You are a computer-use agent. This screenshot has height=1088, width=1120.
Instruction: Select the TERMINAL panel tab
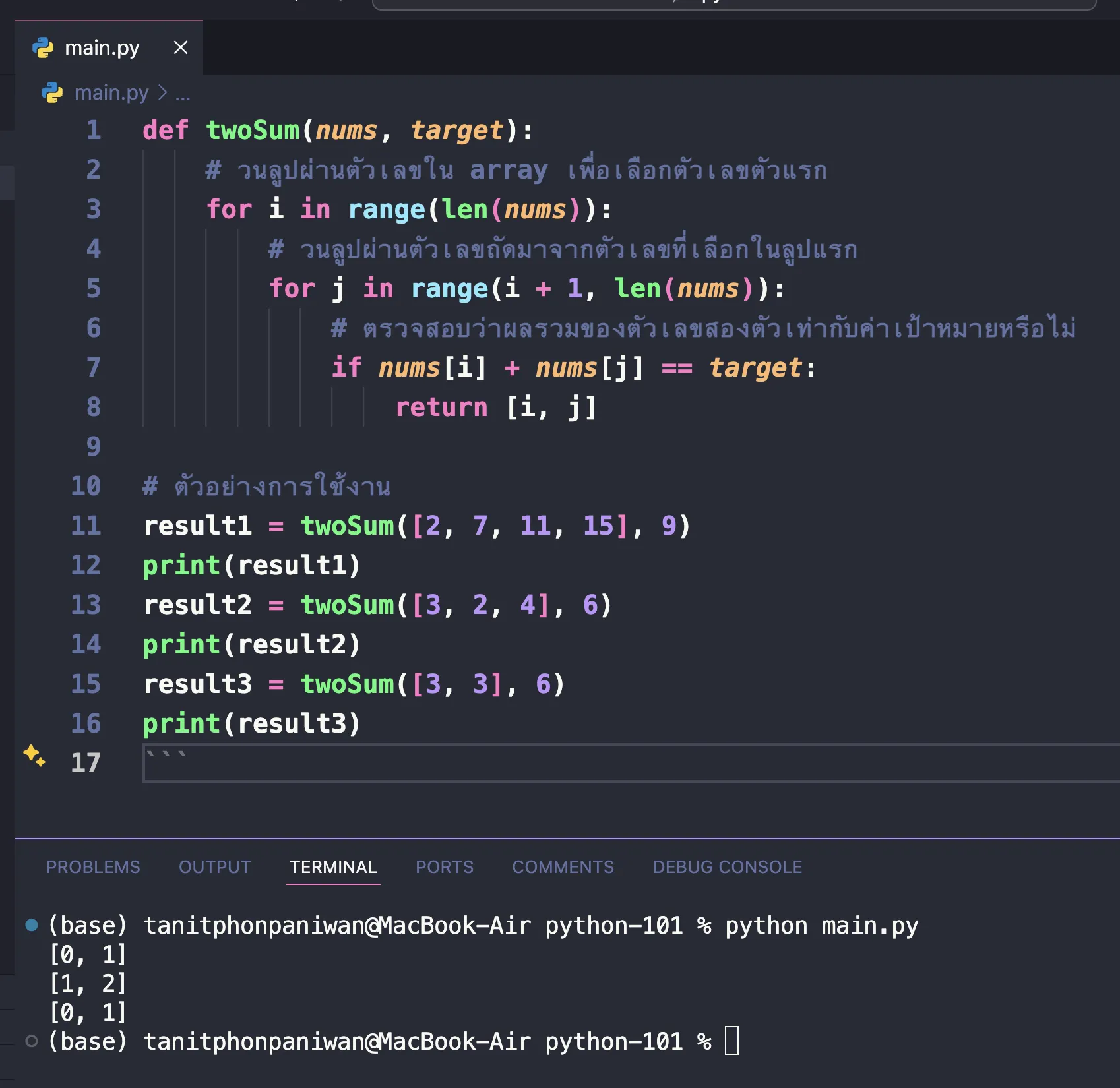click(333, 866)
